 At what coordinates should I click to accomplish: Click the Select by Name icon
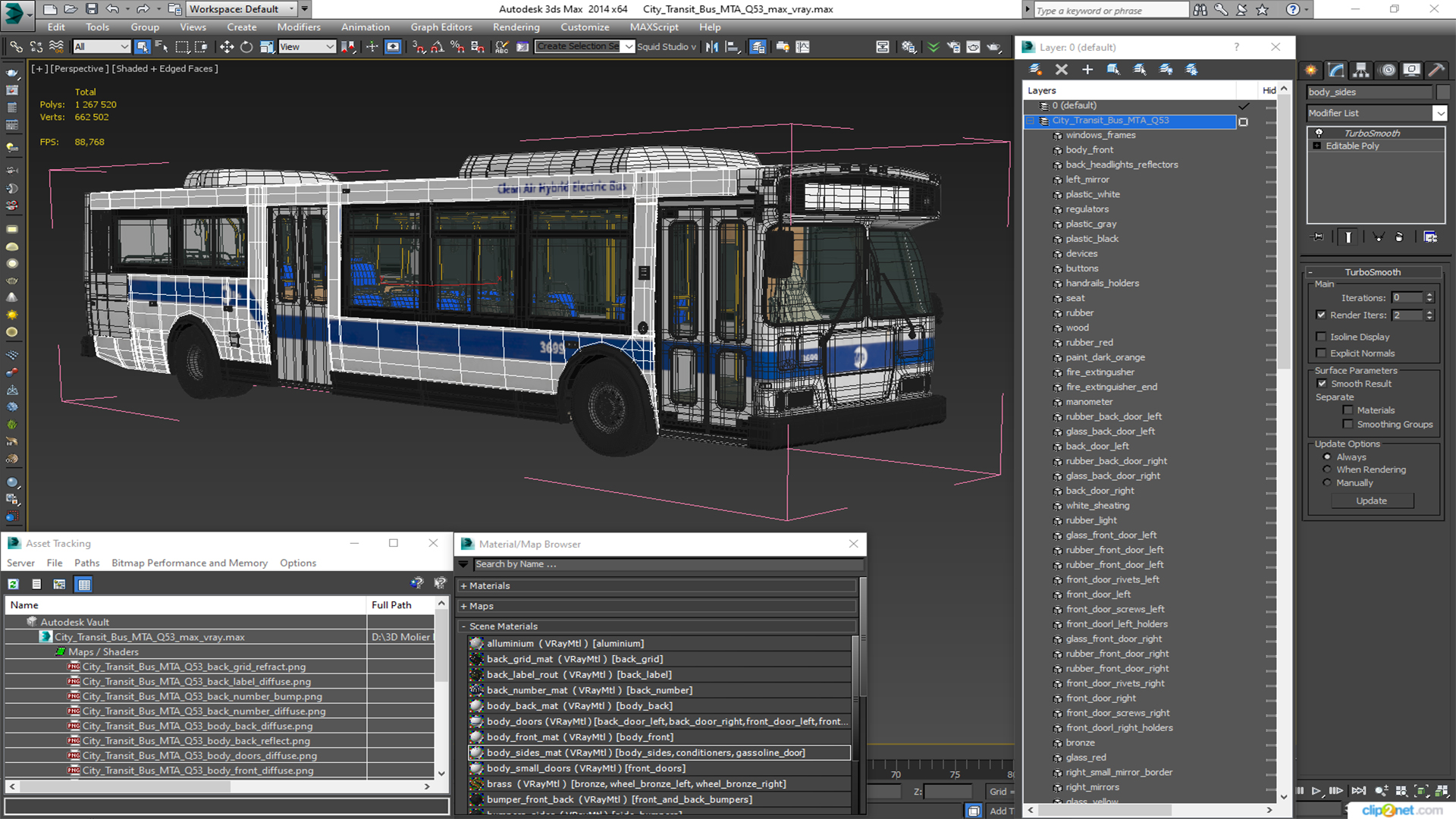pos(162,47)
